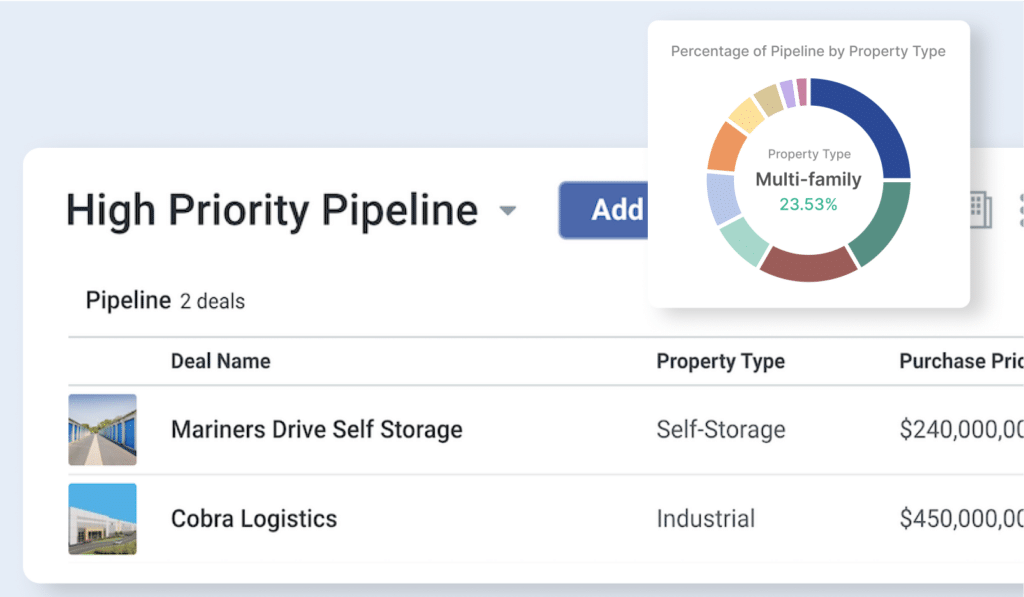Sort by the Property Type column header
Image resolution: width=1024 pixels, height=597 pixels.
720,361
